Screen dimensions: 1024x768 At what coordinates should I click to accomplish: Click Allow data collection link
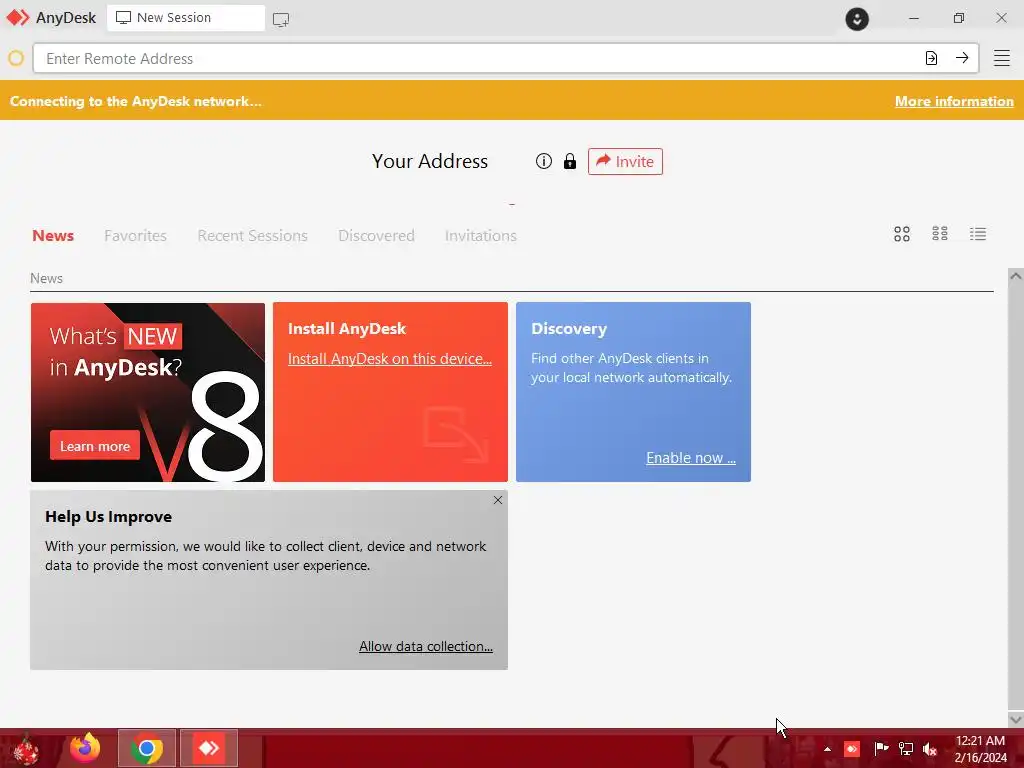click(426, 646)
